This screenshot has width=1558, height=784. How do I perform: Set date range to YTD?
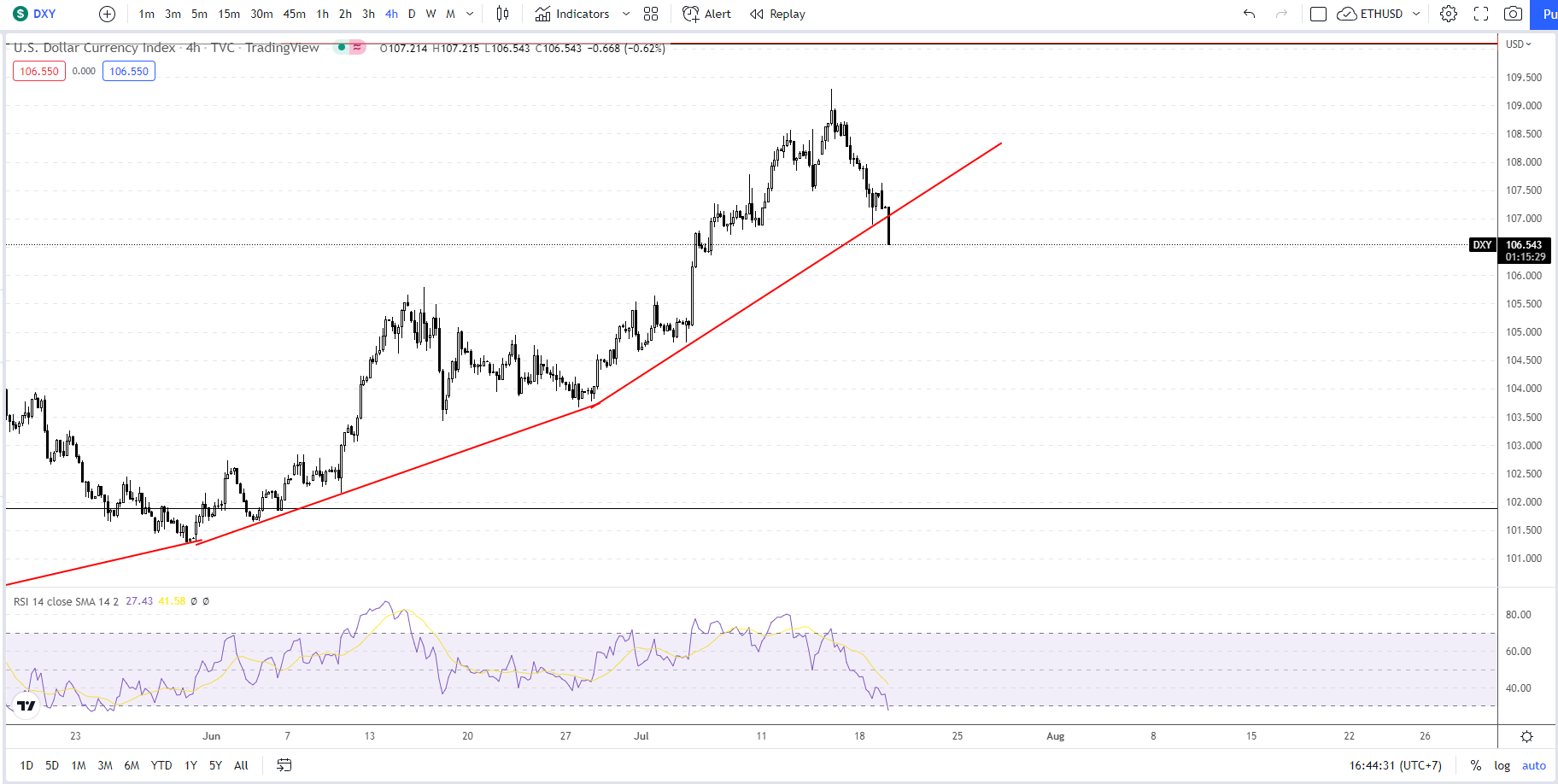click(x=161, y=765)
